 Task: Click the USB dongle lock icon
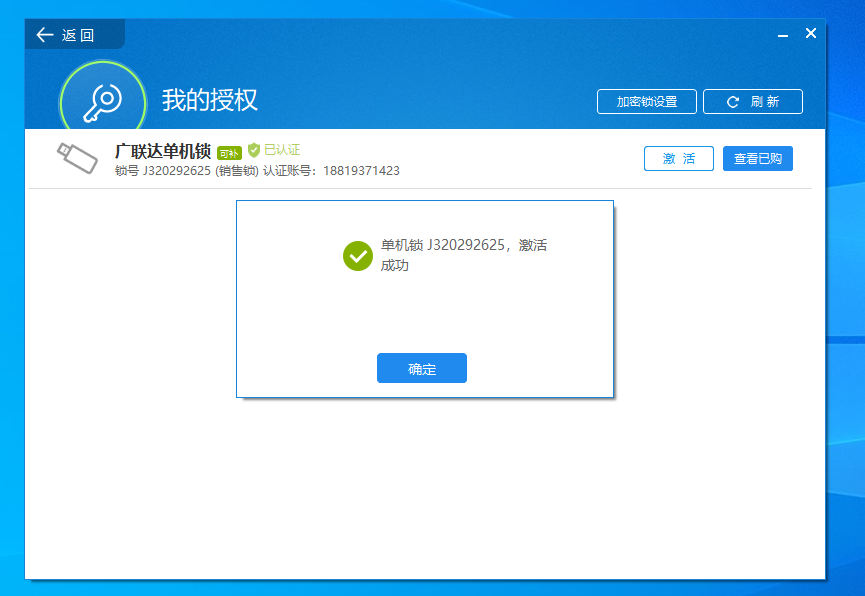[x=77, y=158]
